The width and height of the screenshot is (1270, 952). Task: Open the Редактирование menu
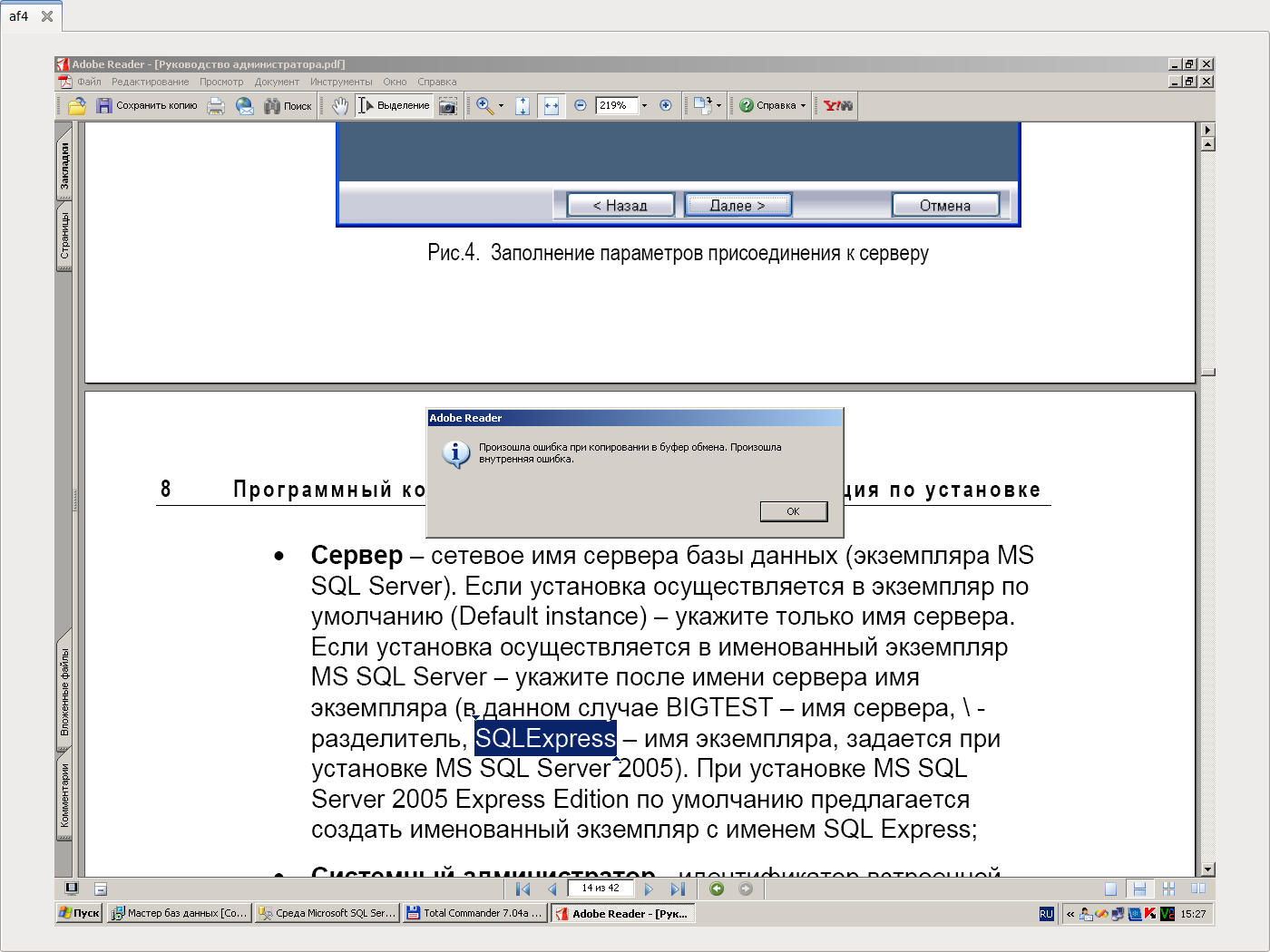point(151,82)
